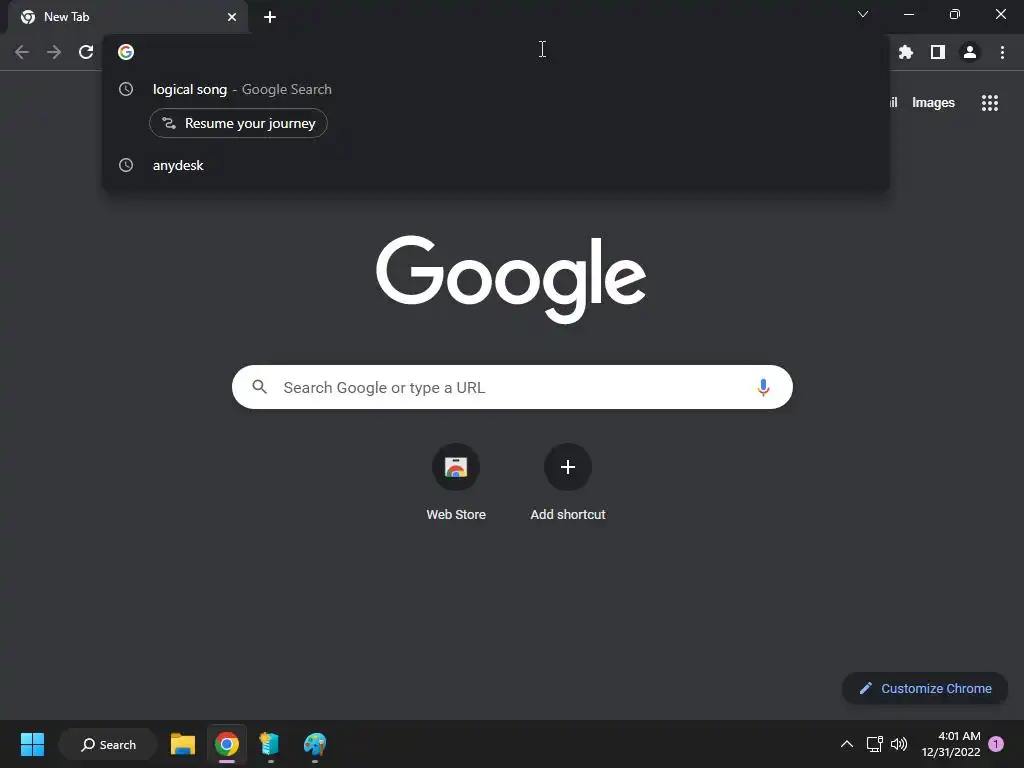
Task: Click the back navigation arrow
Action: tap(22, 52)
